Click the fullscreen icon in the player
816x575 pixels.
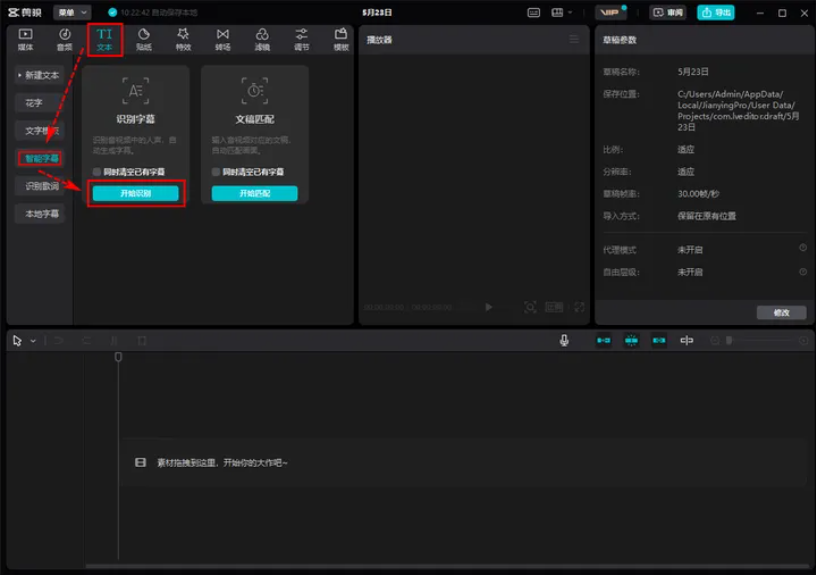pyautogui.click(x=579, y=307)
